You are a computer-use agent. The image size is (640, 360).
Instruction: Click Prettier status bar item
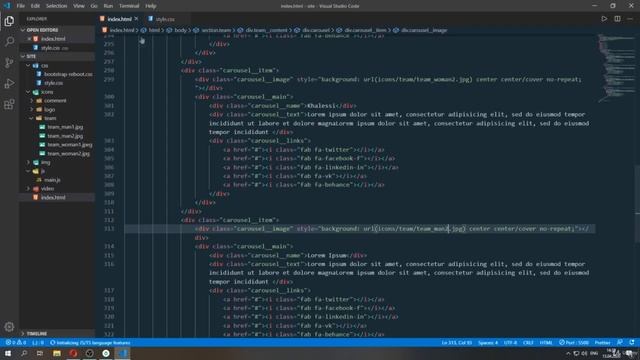point(602,342)
